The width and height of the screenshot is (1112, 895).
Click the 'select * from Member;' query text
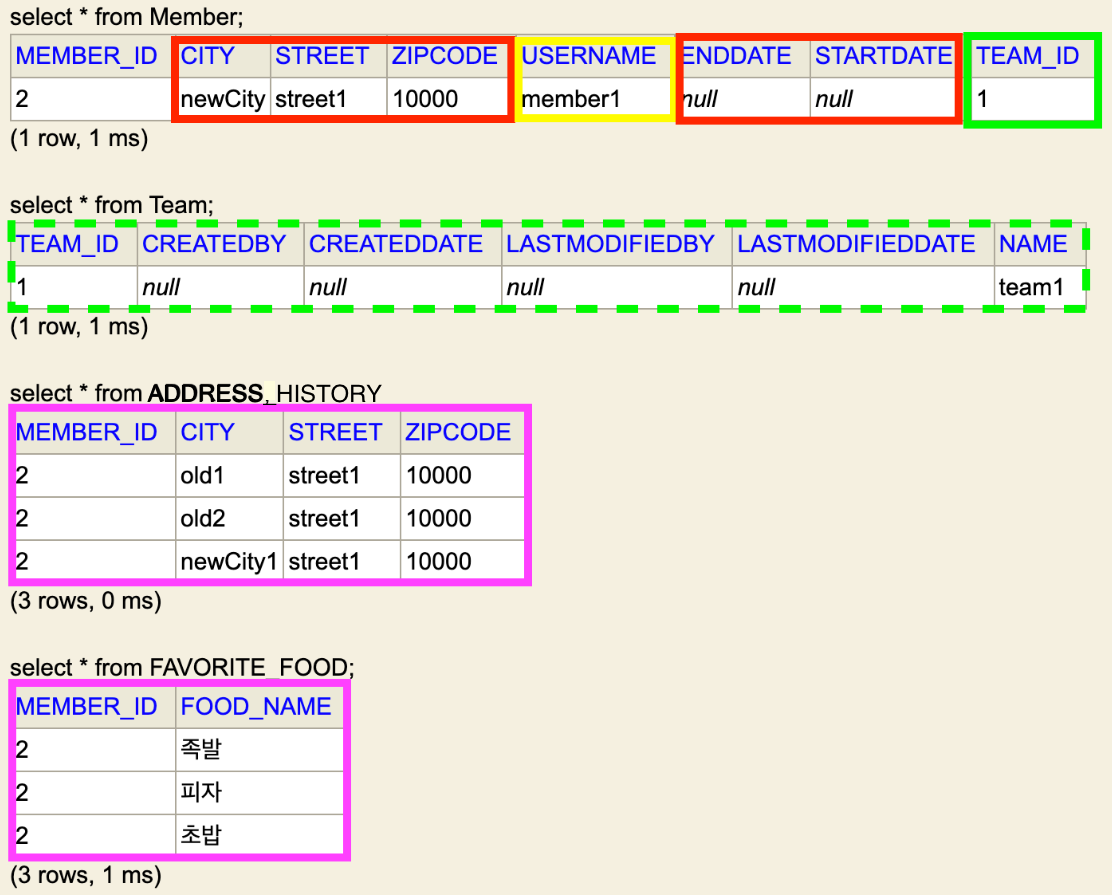126,16
